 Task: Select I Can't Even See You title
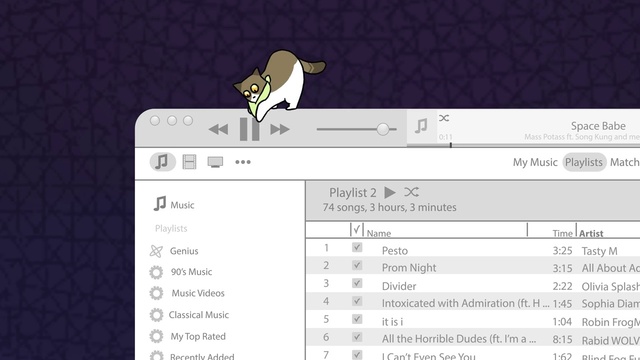coord(429,356)
